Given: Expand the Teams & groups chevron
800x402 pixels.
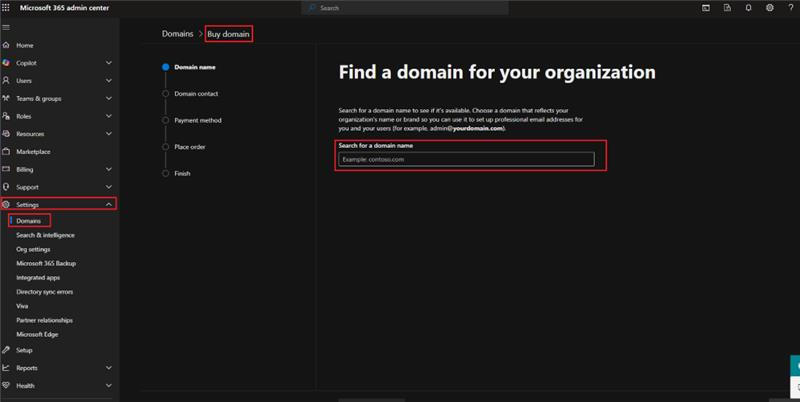Looking at the screenshot, I should [109, 98].
